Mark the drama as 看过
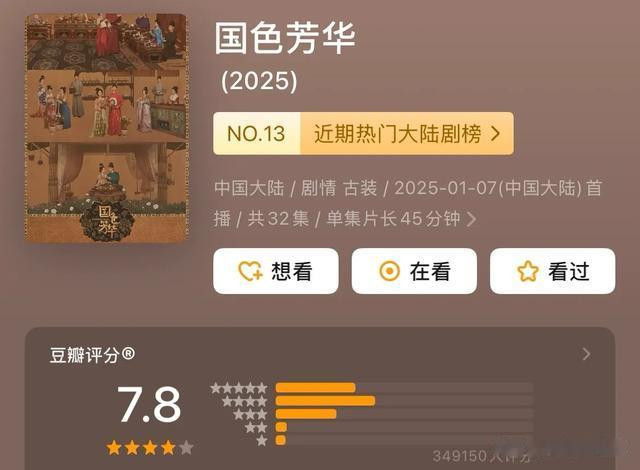 pos(553,271)
